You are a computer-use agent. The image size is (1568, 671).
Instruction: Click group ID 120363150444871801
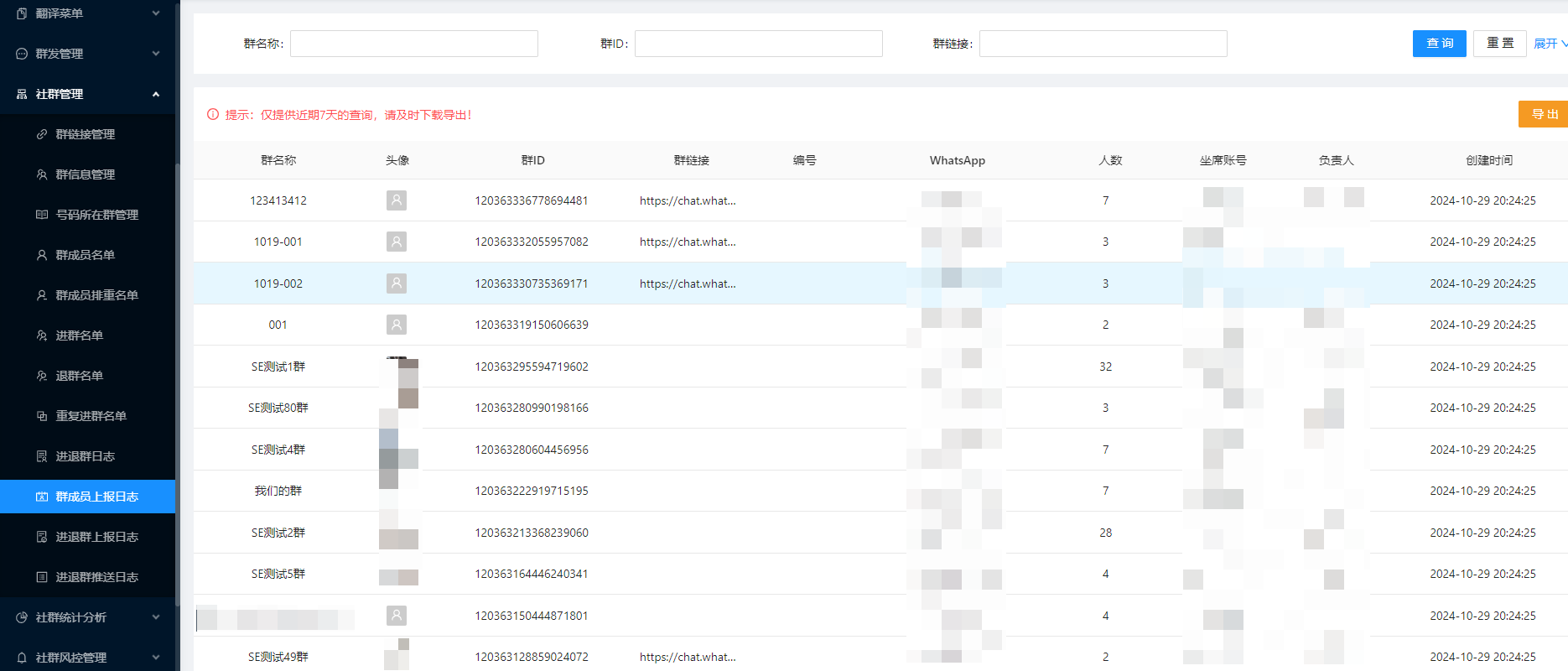[x=532, y=616]
